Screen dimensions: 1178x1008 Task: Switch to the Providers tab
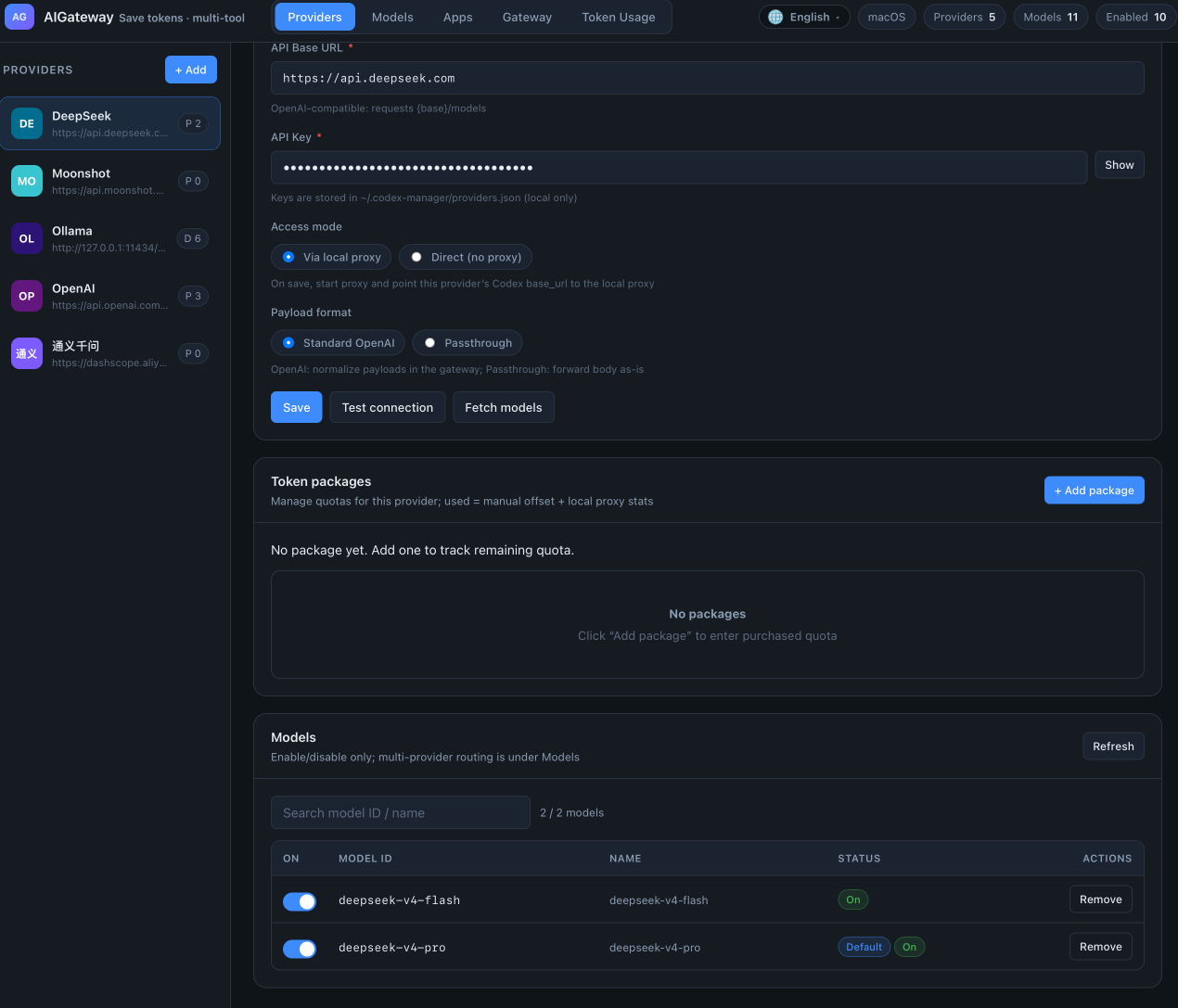(x=315, y=17)
